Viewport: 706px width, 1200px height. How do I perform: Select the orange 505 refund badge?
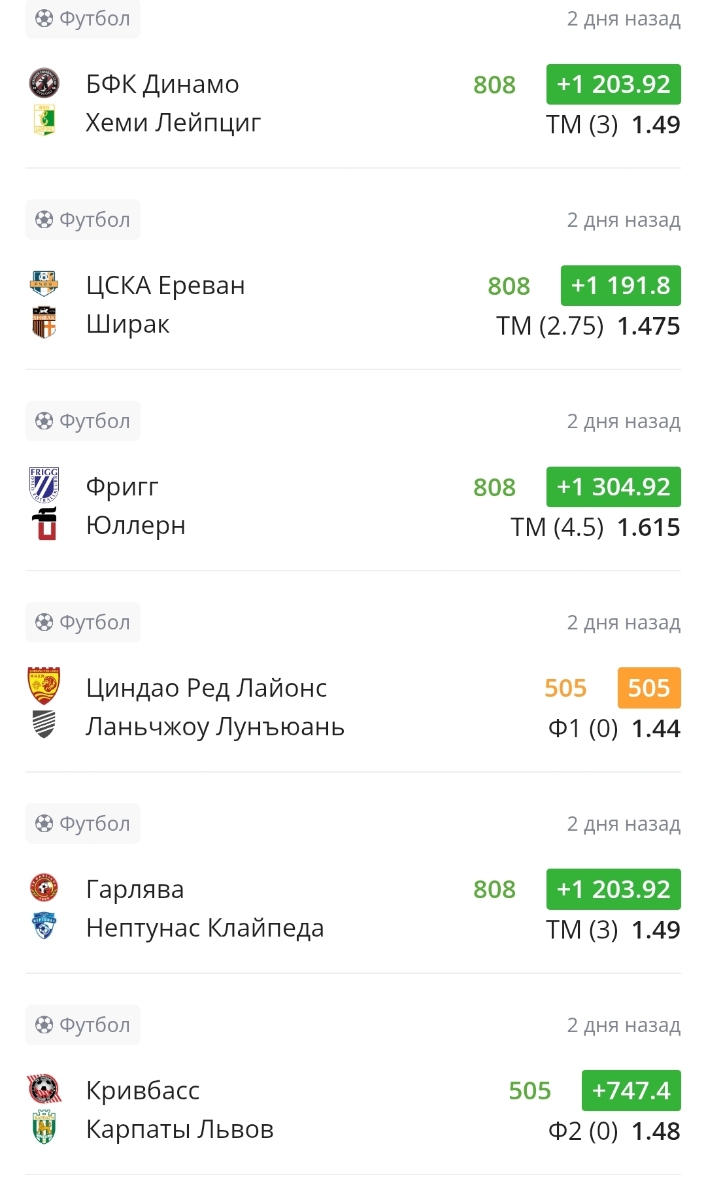(649, 688)
